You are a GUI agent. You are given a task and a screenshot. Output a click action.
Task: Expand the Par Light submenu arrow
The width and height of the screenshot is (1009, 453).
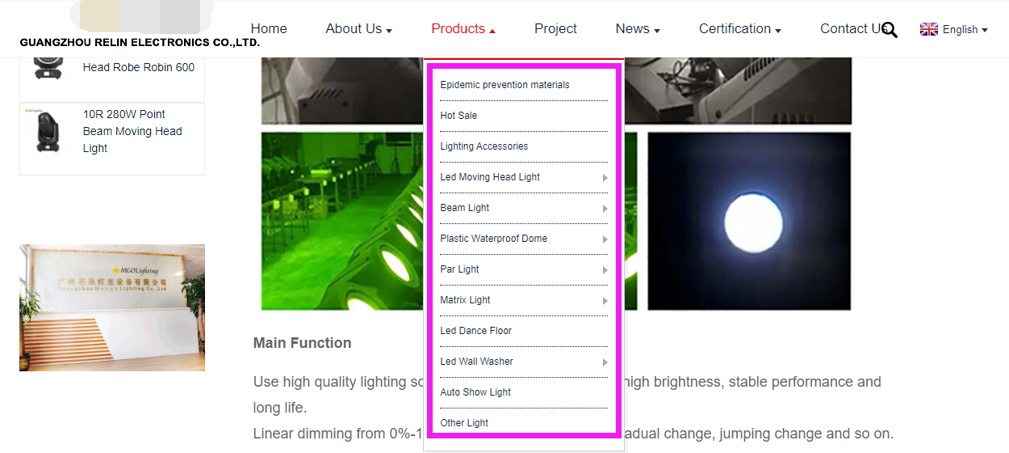604,270
